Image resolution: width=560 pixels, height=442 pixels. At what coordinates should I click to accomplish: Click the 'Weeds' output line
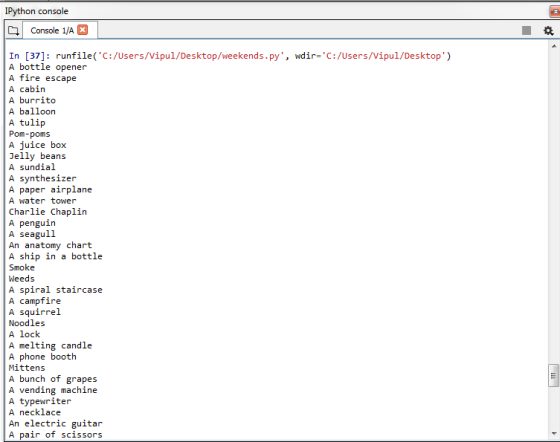22,279
